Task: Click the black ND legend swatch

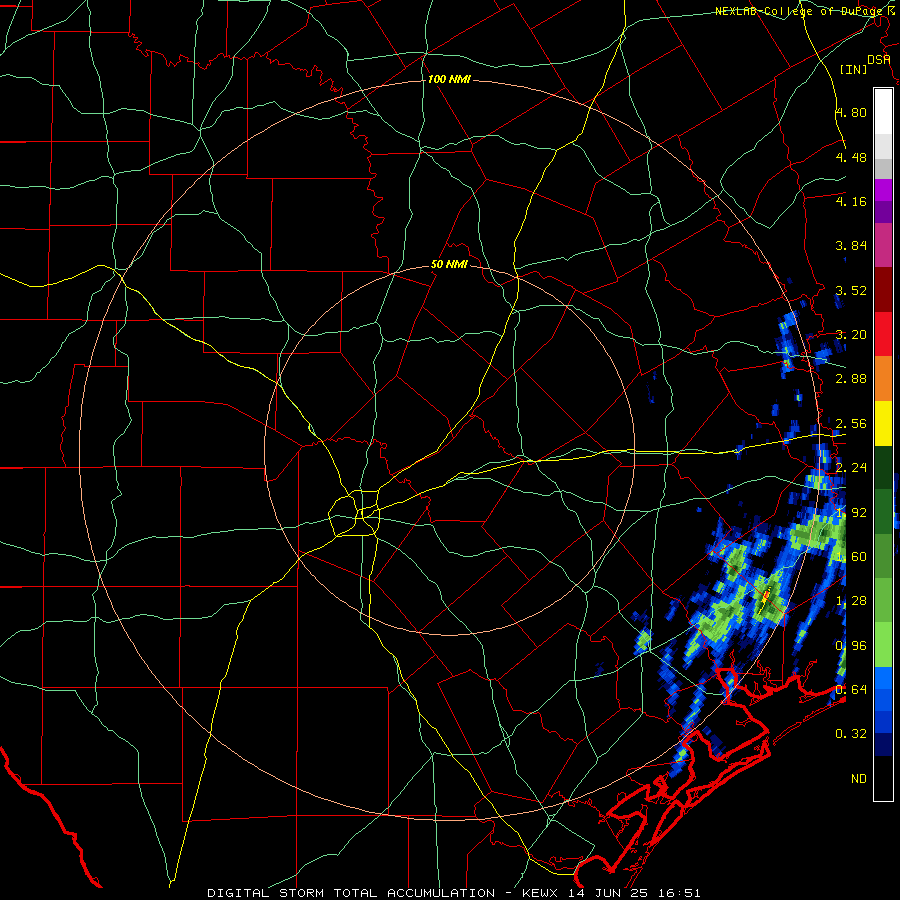Action: pyautogui.click(x=883, y=778)
